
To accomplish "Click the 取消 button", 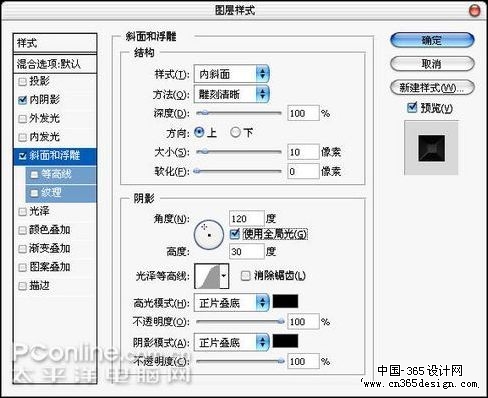I will (x=432, y=64).
